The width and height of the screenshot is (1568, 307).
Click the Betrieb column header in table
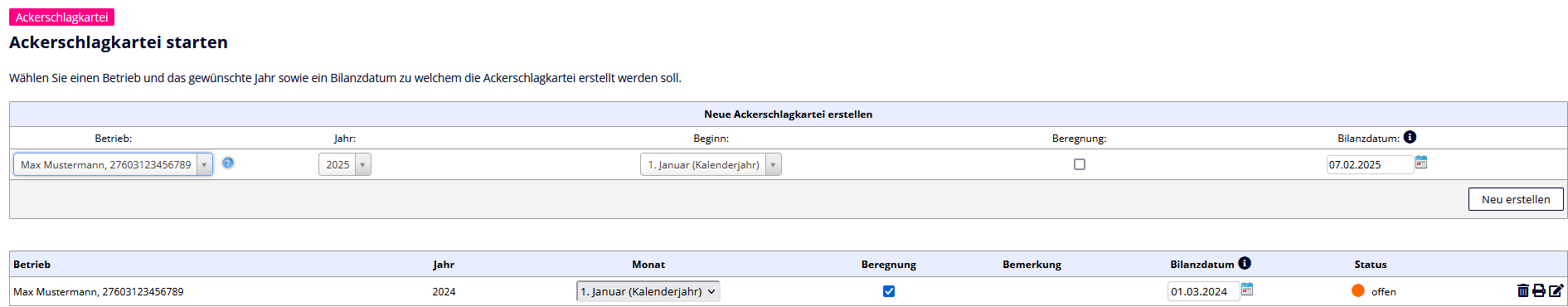32,265
